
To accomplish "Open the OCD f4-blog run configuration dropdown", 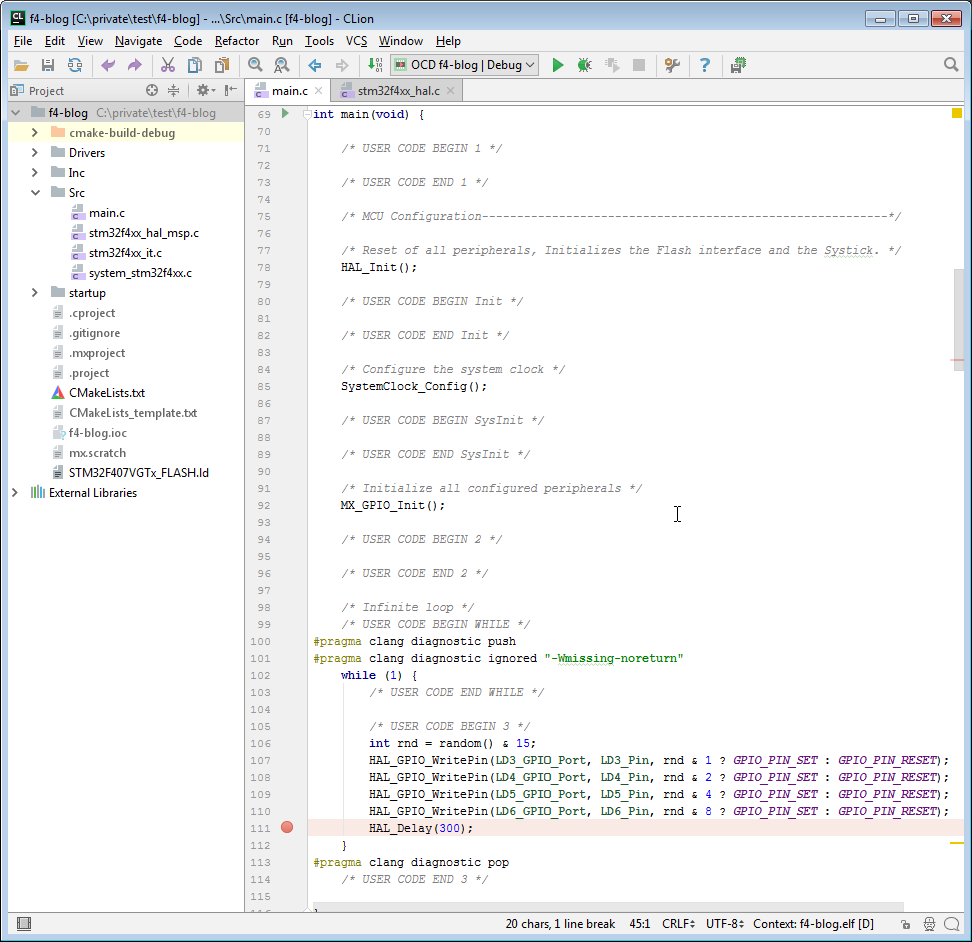I will pyautogui.click(x=465, y=65).
